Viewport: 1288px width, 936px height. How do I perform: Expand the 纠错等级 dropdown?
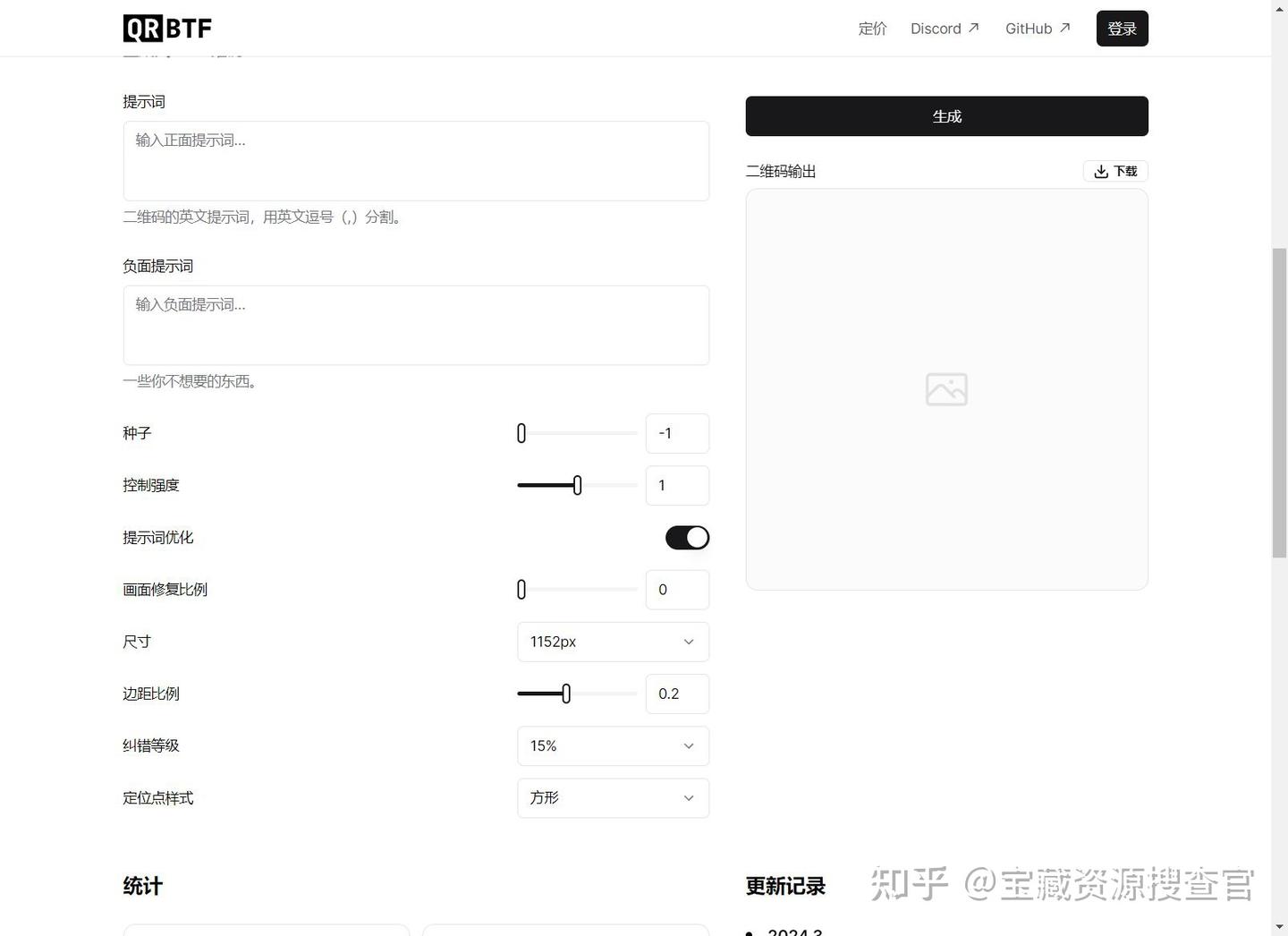[x=613, y=746]
